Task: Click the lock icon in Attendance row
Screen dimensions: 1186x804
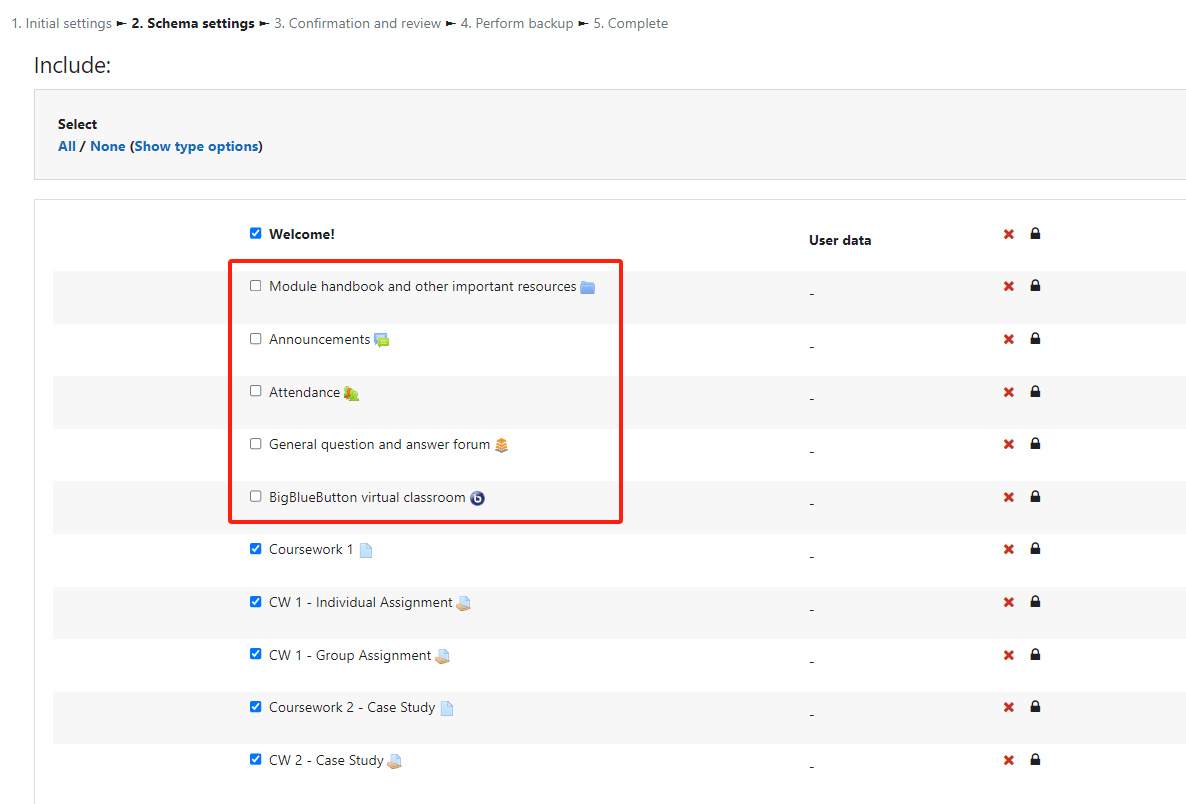Action: pos(1035,392)
